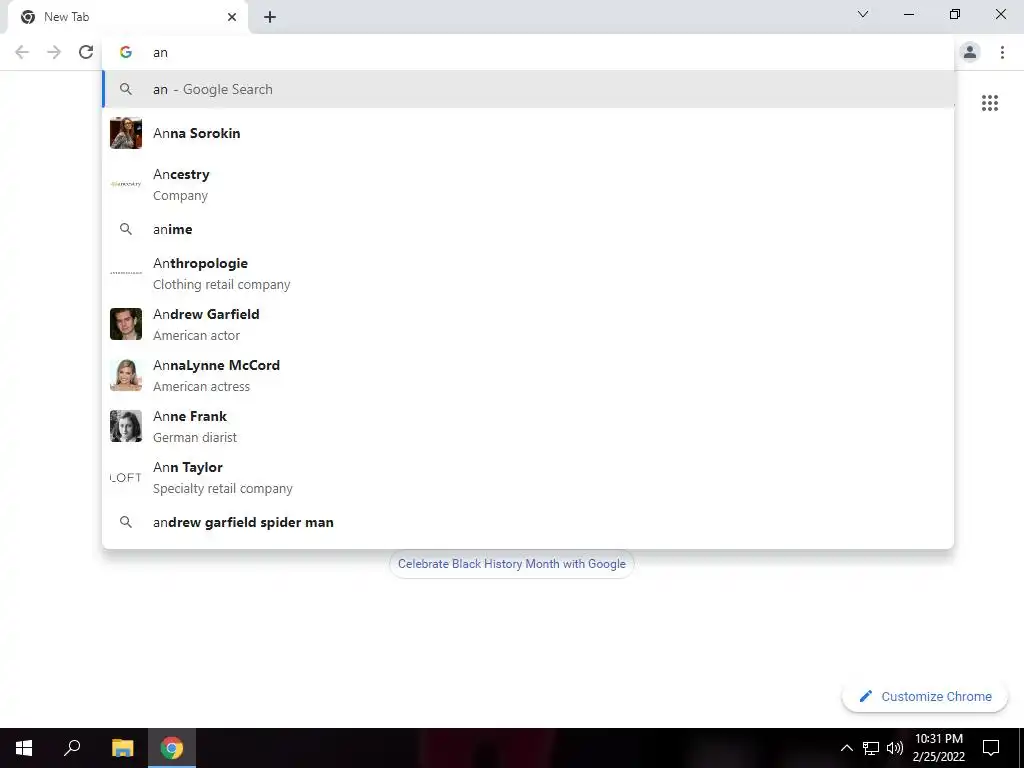Click the back navigation arrow

pyautogui.click(x=22, y=52)
